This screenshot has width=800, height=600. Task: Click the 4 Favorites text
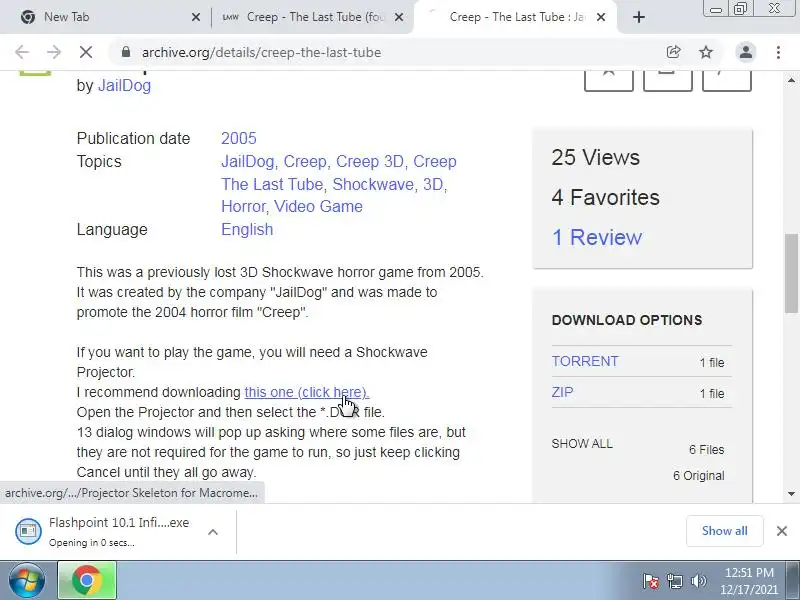point(605,197)
